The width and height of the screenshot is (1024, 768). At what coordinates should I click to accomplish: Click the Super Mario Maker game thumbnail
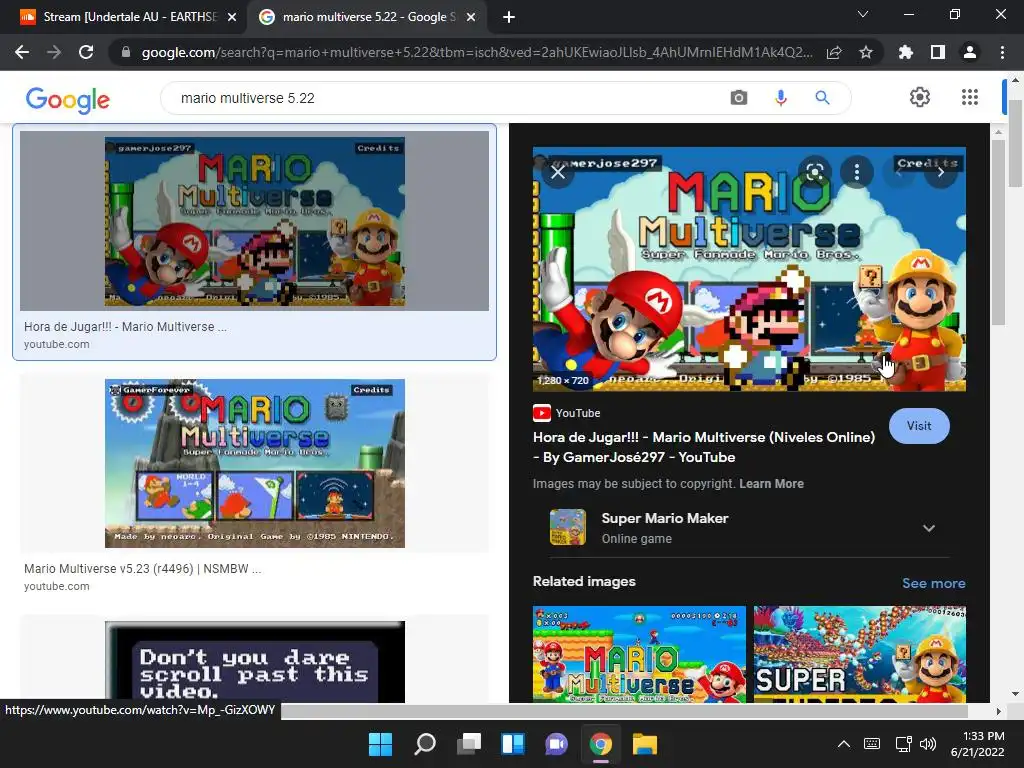point(568,527)
